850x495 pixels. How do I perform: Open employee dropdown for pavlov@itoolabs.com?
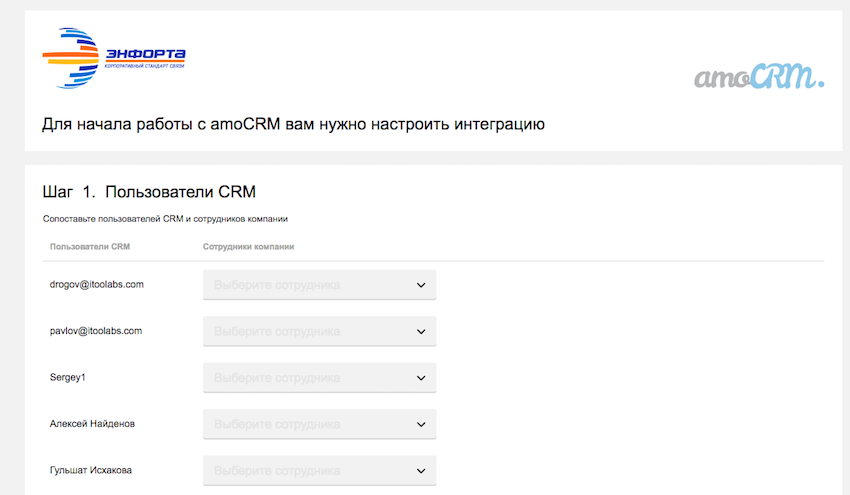point(319,331)
